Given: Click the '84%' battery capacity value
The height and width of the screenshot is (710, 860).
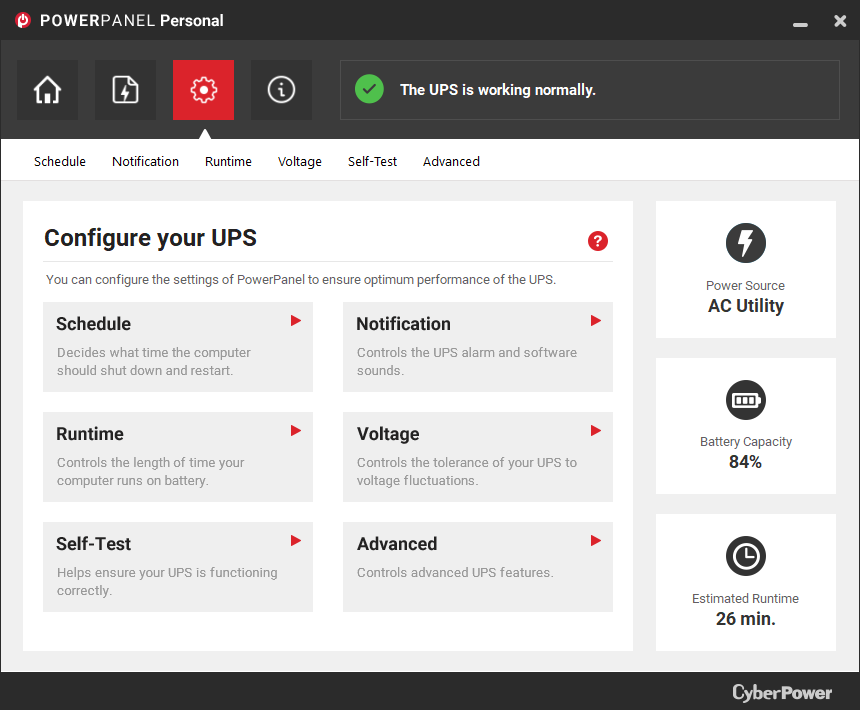Looking at the screenshot, I should point(745,462).
